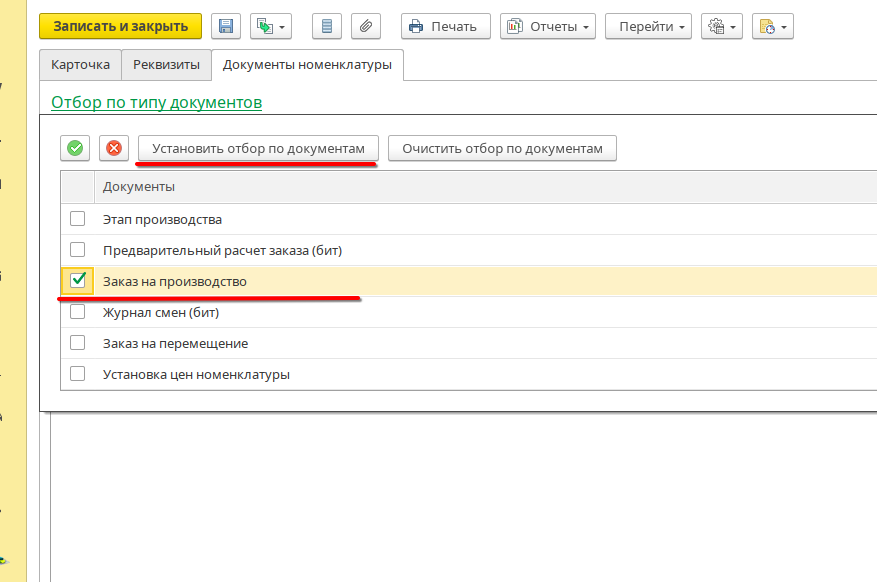Check all documents with the green checkmark icon

coord(75,149)
